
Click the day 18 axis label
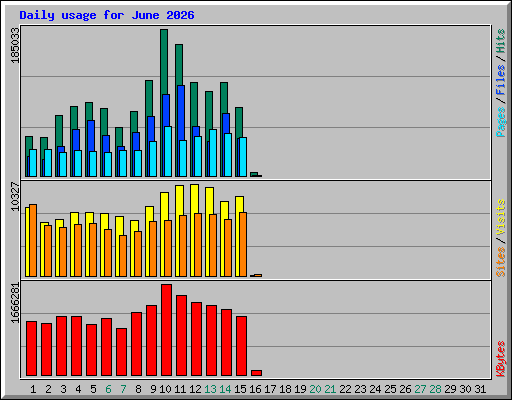[x=285, y=389]
